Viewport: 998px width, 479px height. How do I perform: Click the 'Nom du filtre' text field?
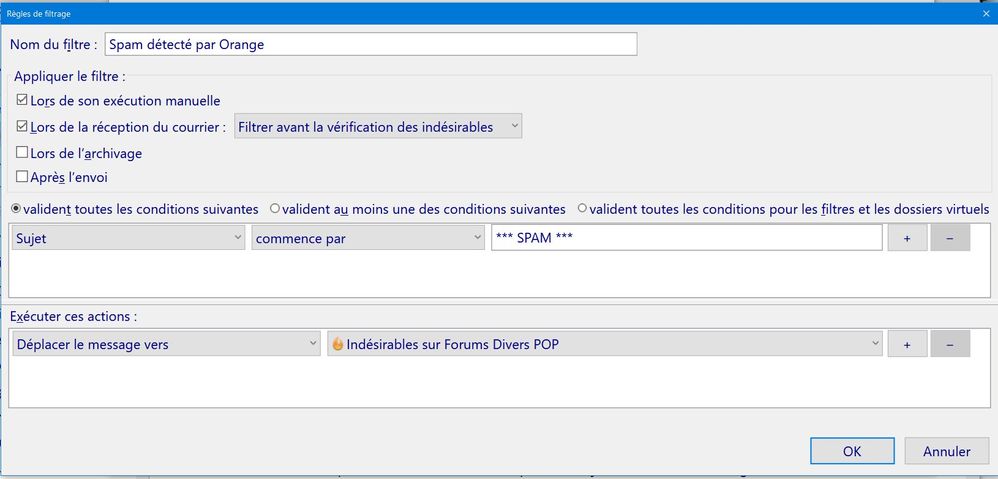pos(370,44)
